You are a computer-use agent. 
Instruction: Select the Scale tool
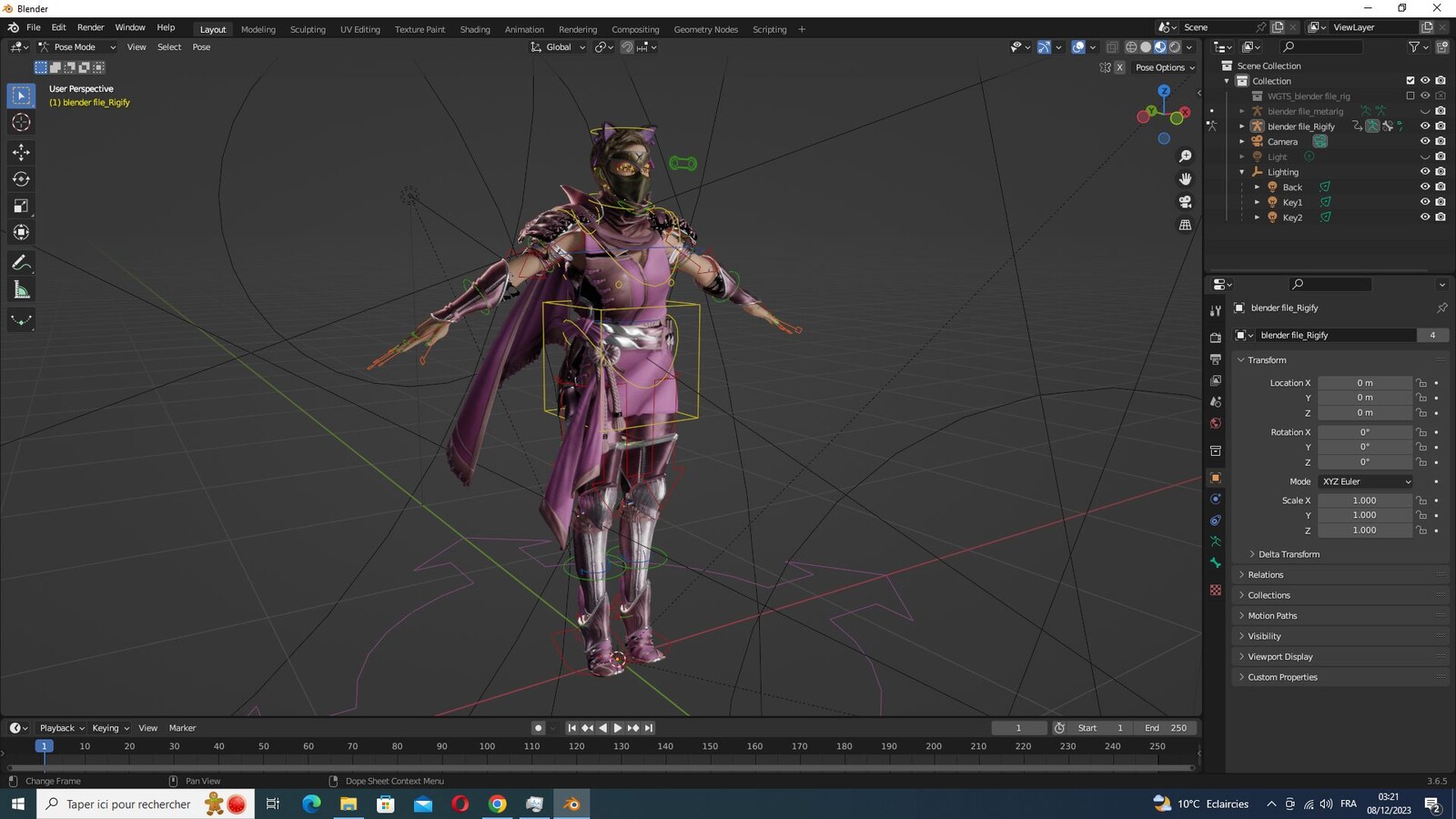[21, 206]
